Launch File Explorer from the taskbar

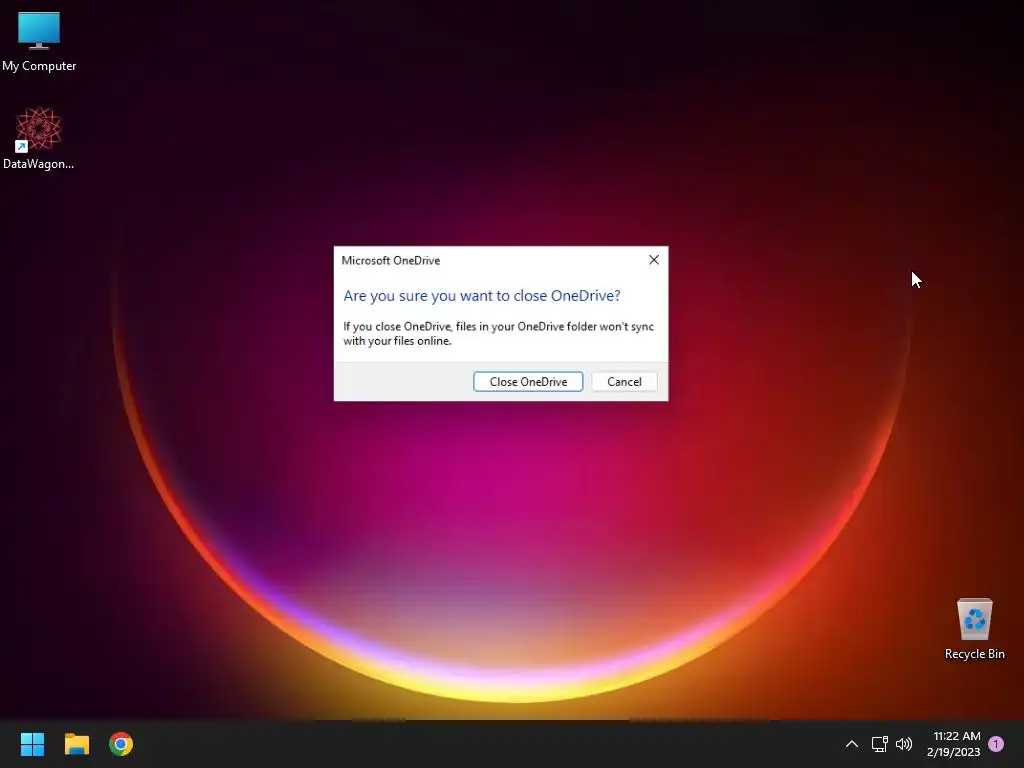[76, 744]
